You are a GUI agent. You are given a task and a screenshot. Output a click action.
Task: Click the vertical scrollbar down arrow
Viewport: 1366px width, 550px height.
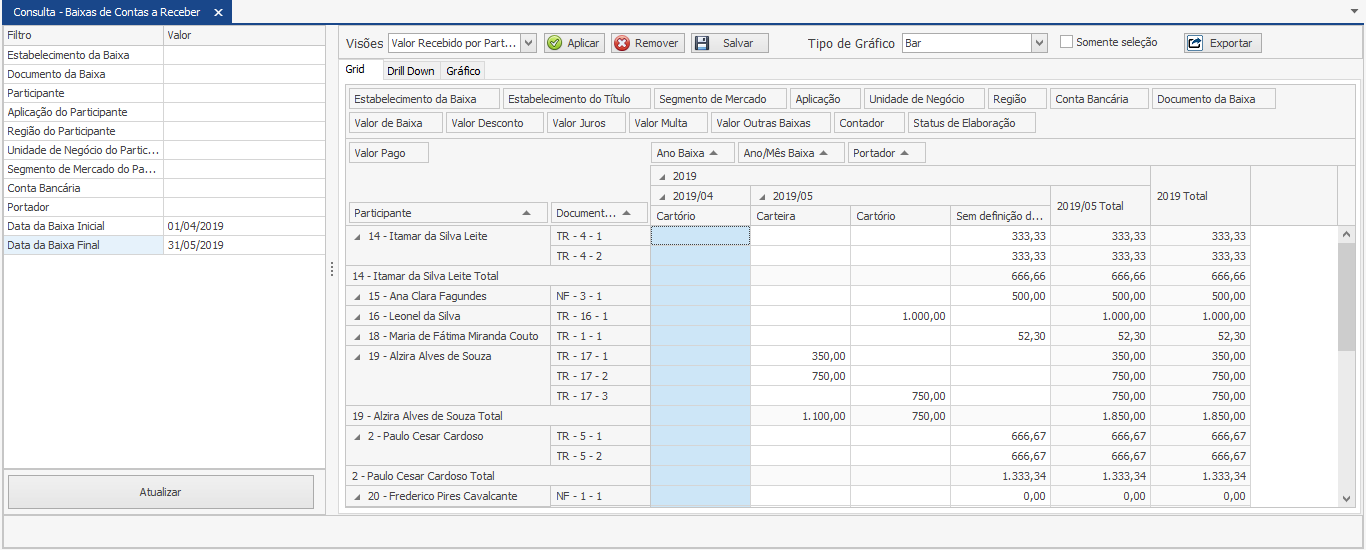[1346, 497]
